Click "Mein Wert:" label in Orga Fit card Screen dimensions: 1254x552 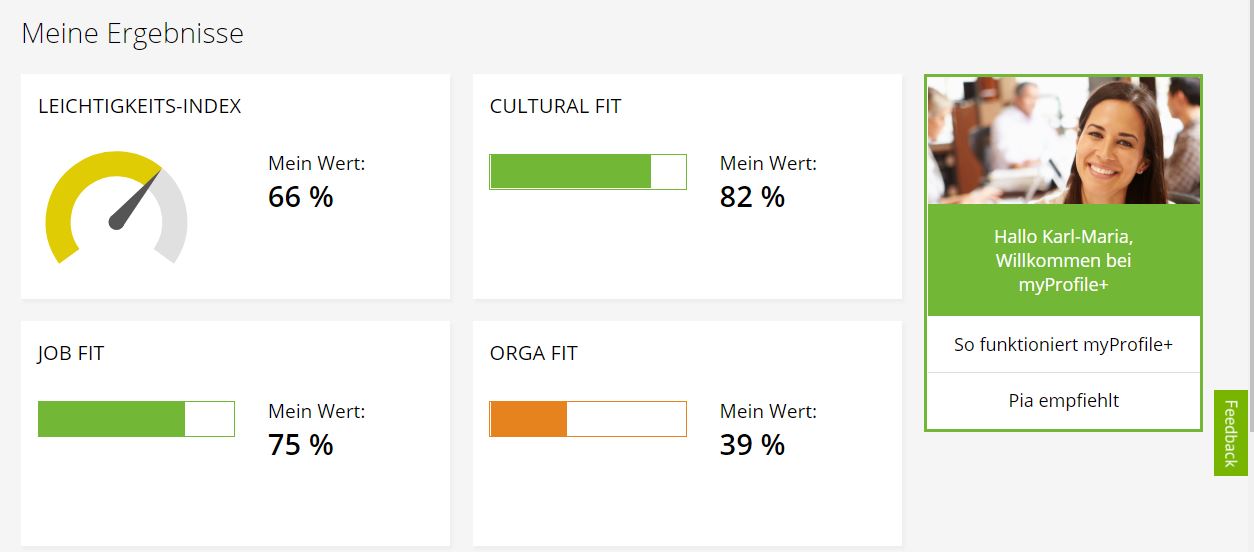(768, 411)
